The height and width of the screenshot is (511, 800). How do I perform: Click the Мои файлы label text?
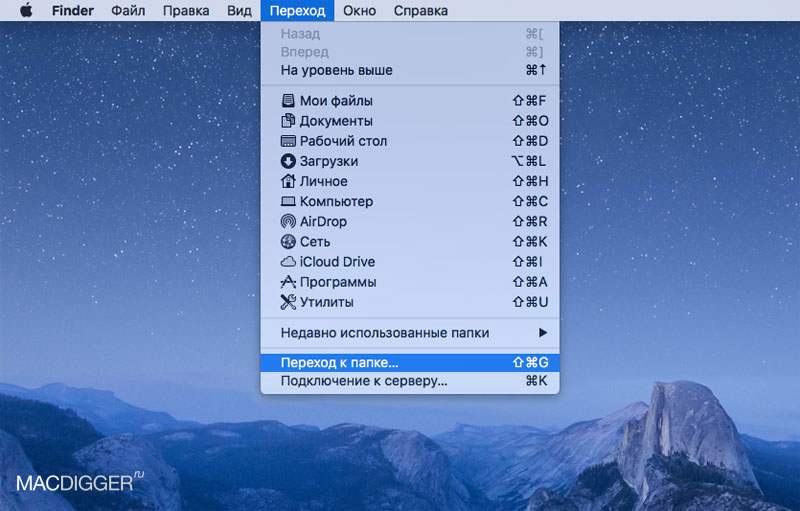click(x=336, y=100)
